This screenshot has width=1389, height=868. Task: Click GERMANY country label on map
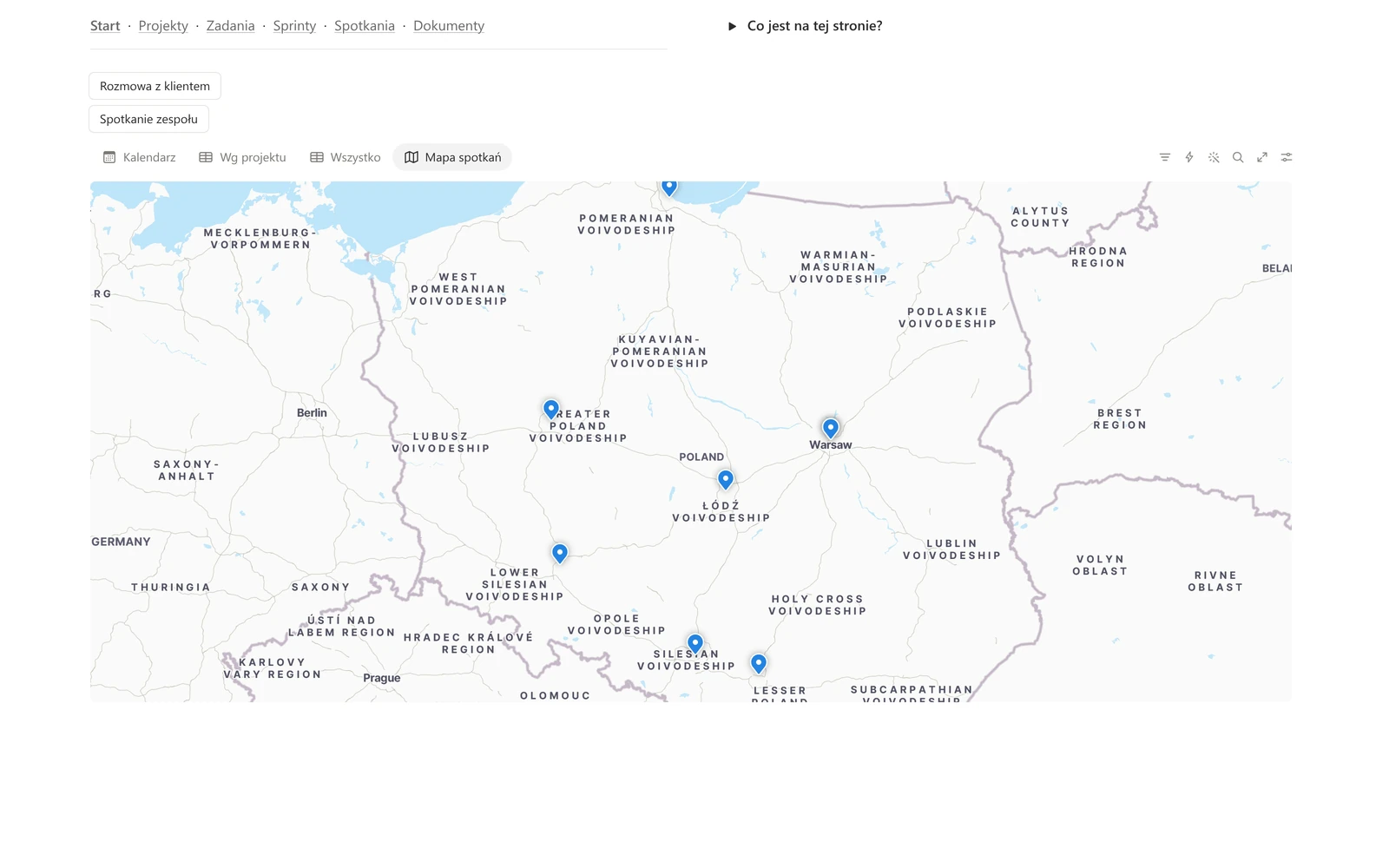click(x=122, y=542)
